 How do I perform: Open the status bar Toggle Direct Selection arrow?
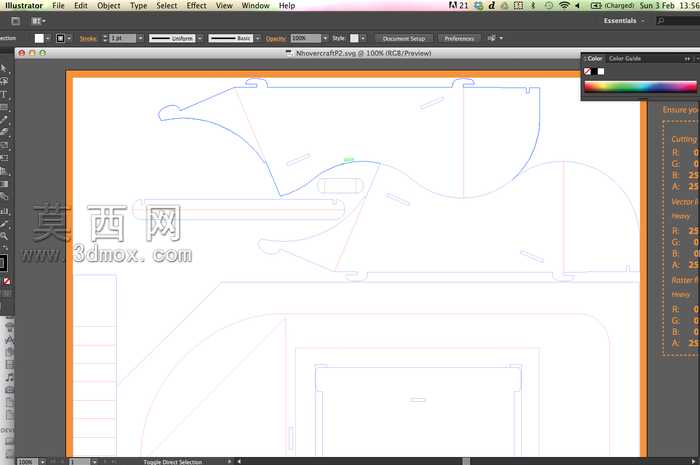pos(229,461)
